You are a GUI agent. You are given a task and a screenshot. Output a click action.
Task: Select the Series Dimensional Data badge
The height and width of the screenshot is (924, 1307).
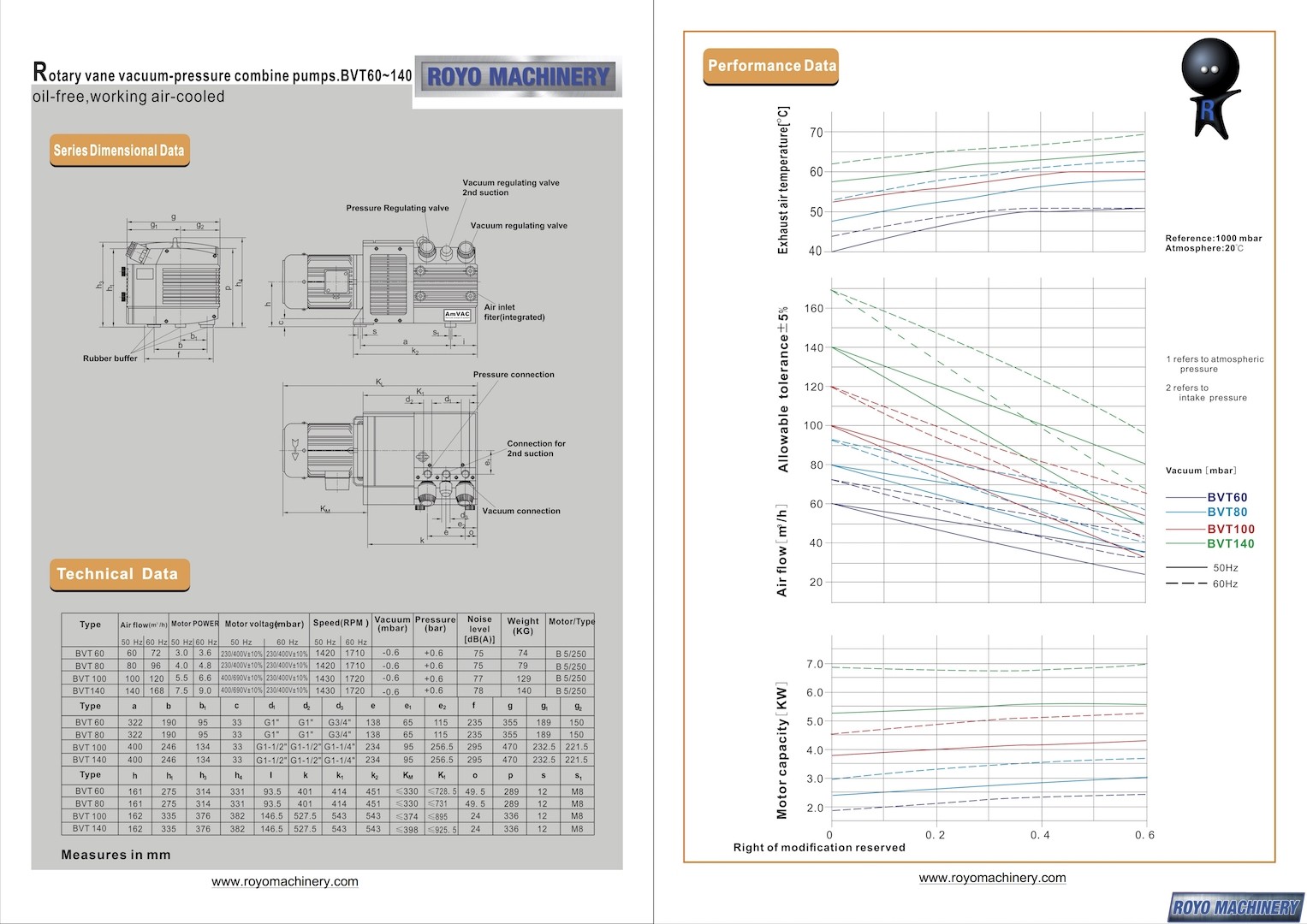119,151
